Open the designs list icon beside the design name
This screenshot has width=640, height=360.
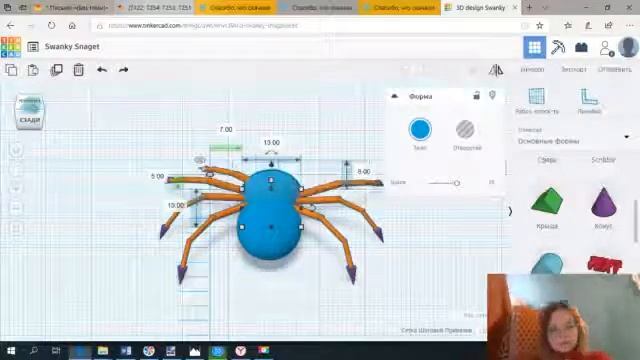pos(33,47)
